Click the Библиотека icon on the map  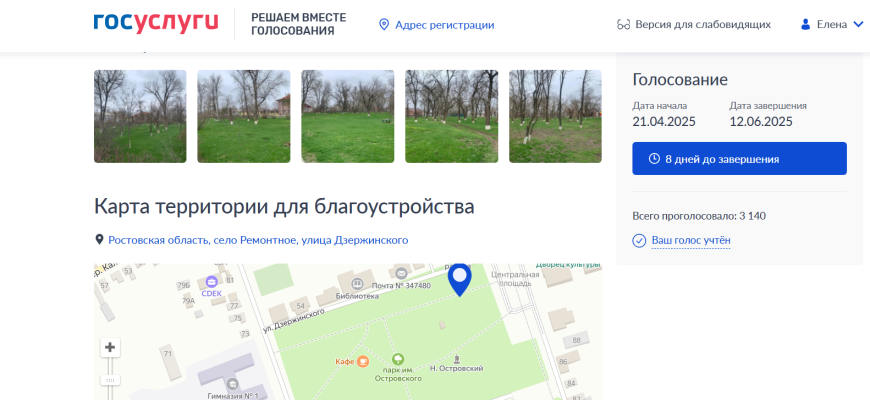point(357,285)
